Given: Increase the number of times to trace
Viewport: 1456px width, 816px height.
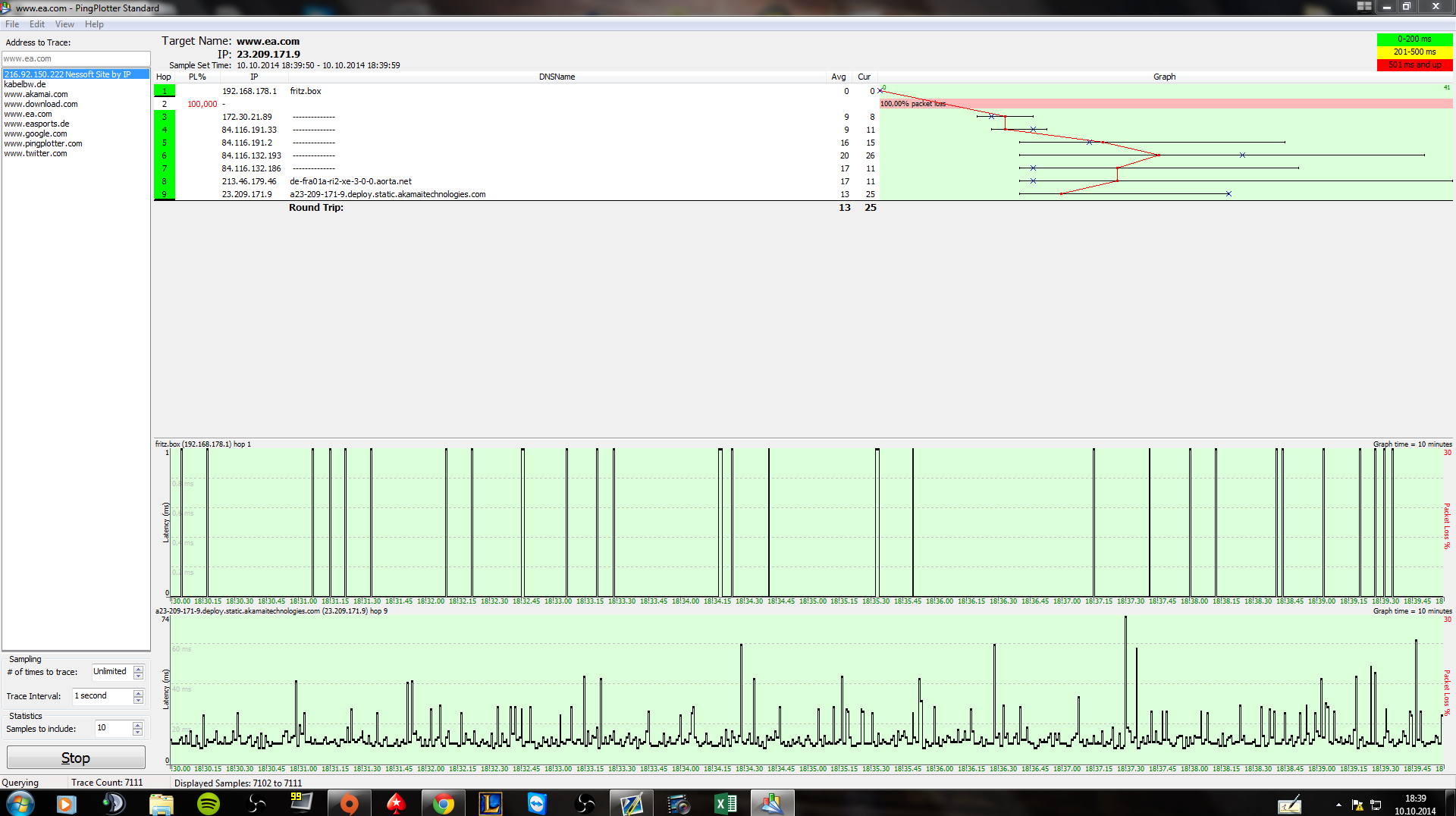Looking at the screenshot, I should pyautogui.click(x=138, y=669).
